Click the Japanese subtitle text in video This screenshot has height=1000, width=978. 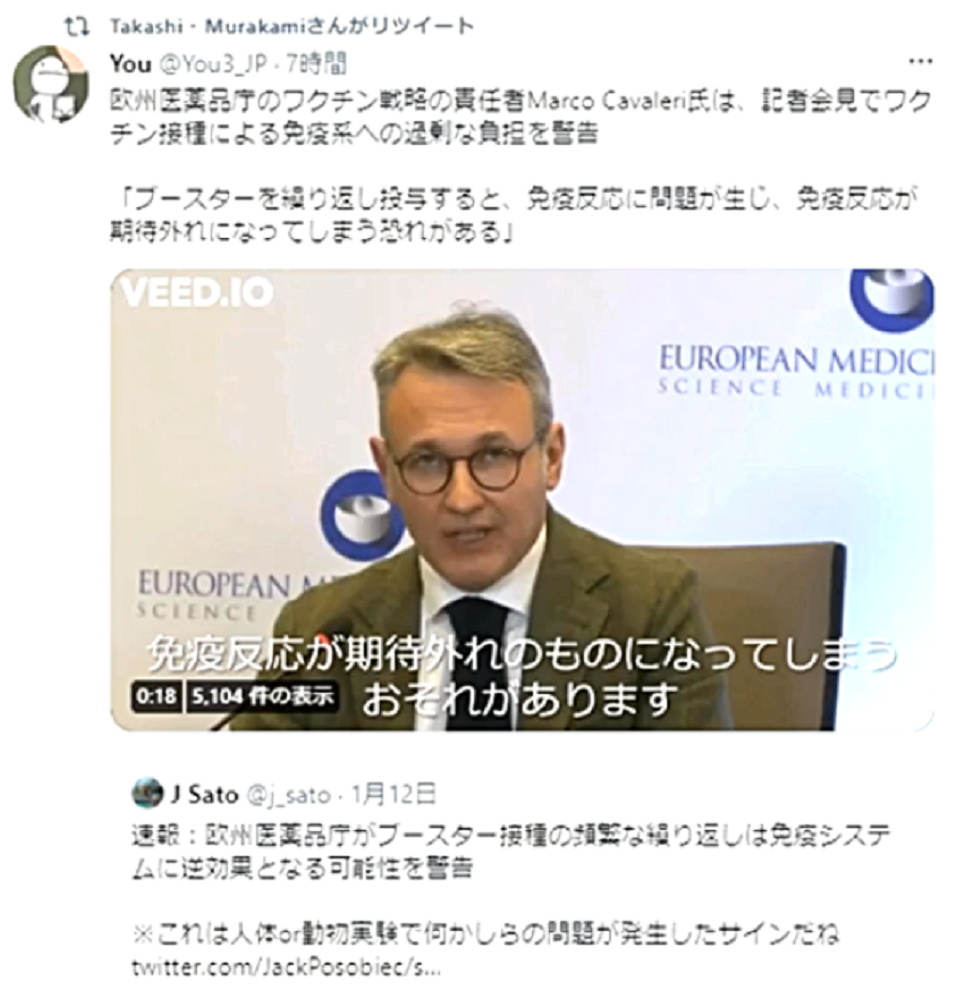[522, 677]
